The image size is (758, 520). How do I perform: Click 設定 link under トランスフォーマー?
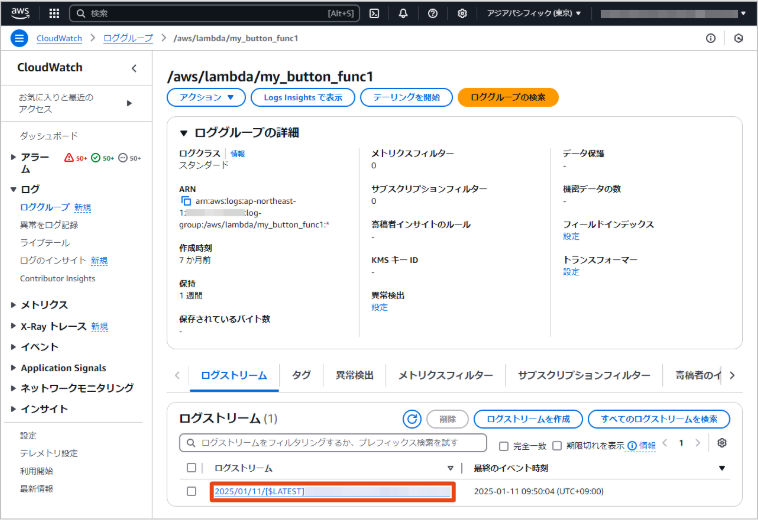tap(571, 272)
